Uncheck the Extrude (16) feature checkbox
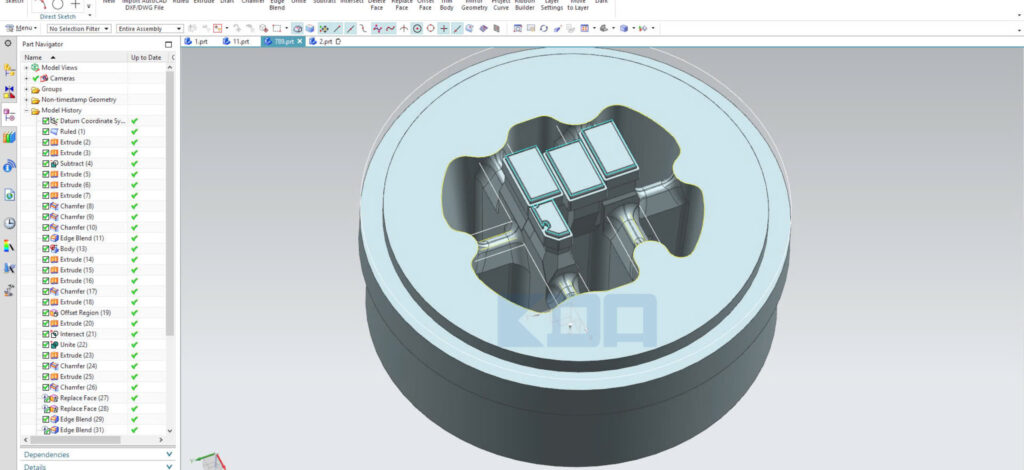 point(46,281)
